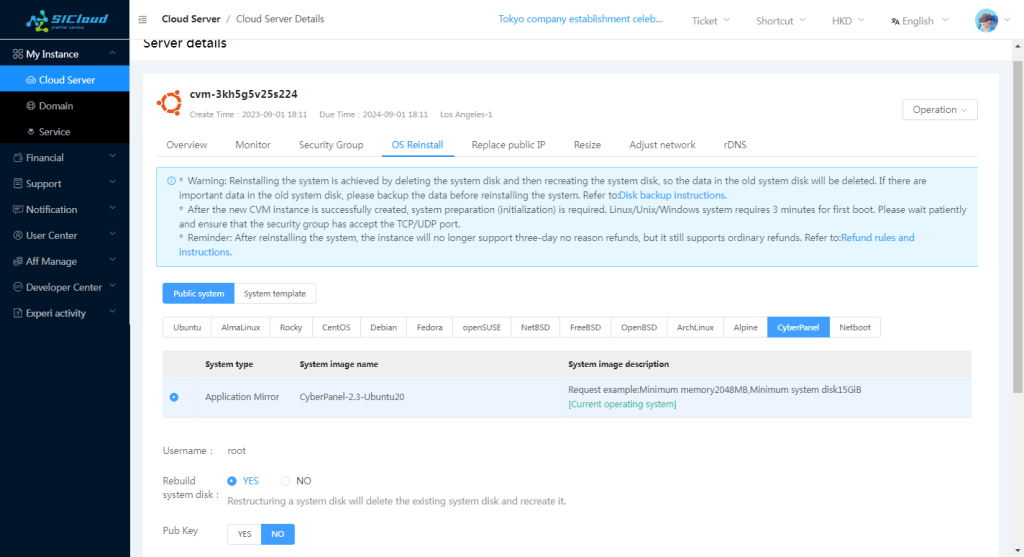Choose NO for Rebuild system disk
The image size is (1024, 557).
coord(286,481)
